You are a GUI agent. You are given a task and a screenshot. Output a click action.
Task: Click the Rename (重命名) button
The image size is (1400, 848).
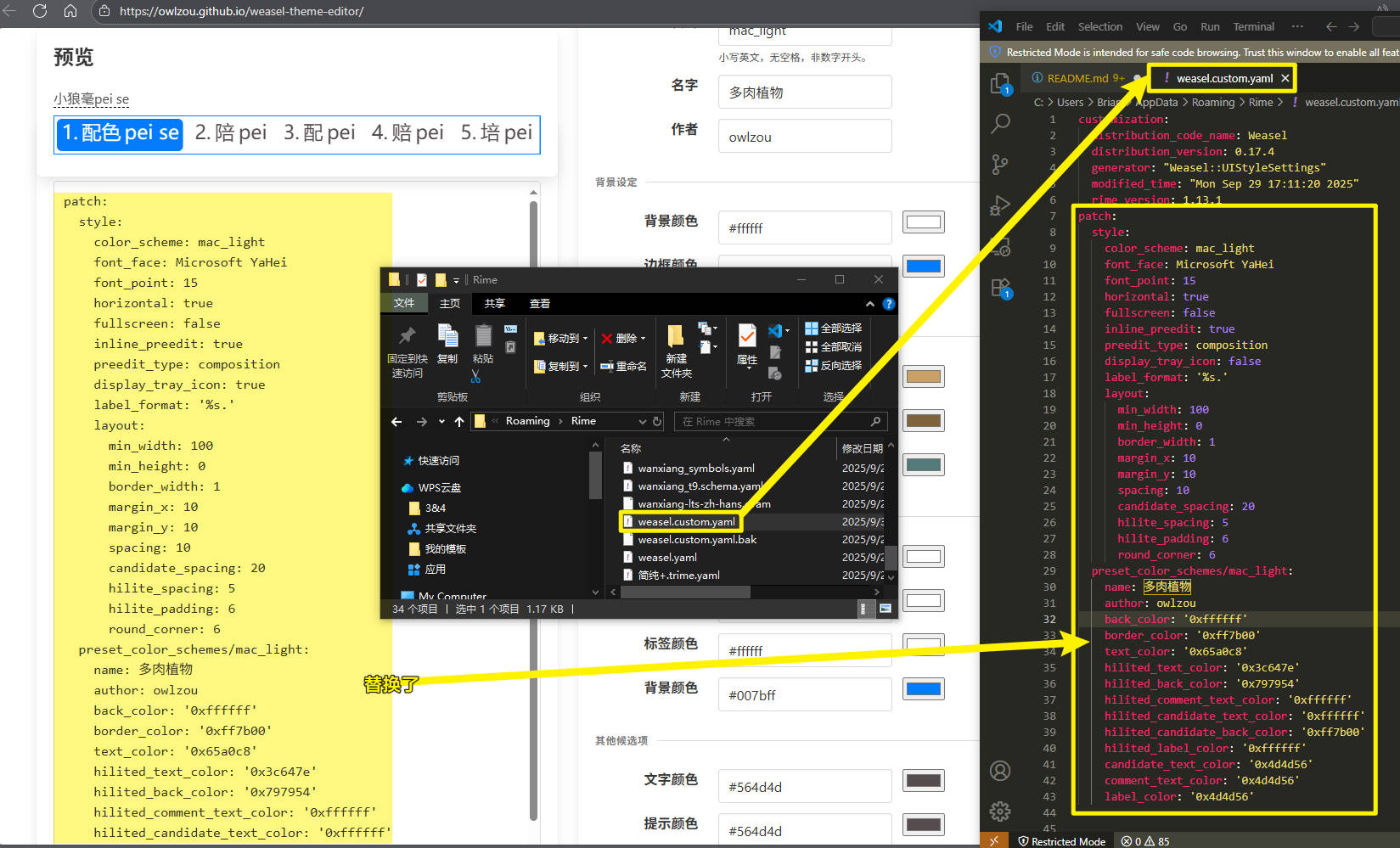pyautogui.click(x=623, y=366)
